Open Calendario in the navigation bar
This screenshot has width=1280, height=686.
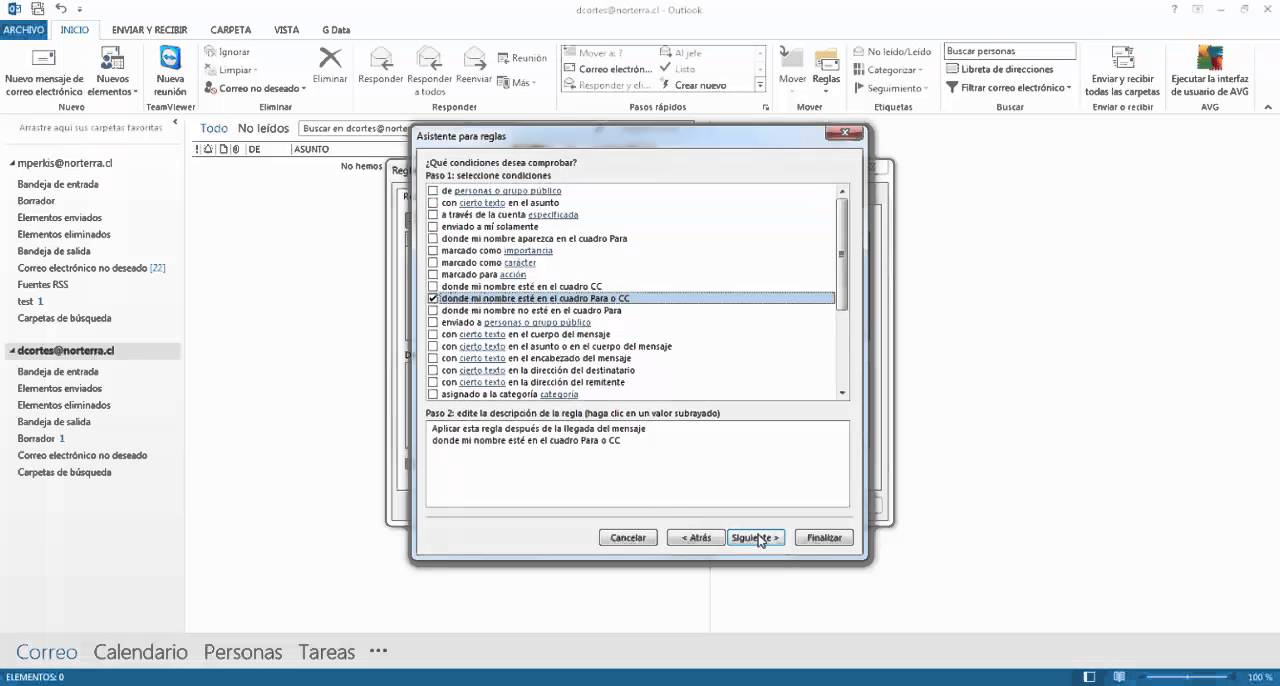(x=141, y=652)
